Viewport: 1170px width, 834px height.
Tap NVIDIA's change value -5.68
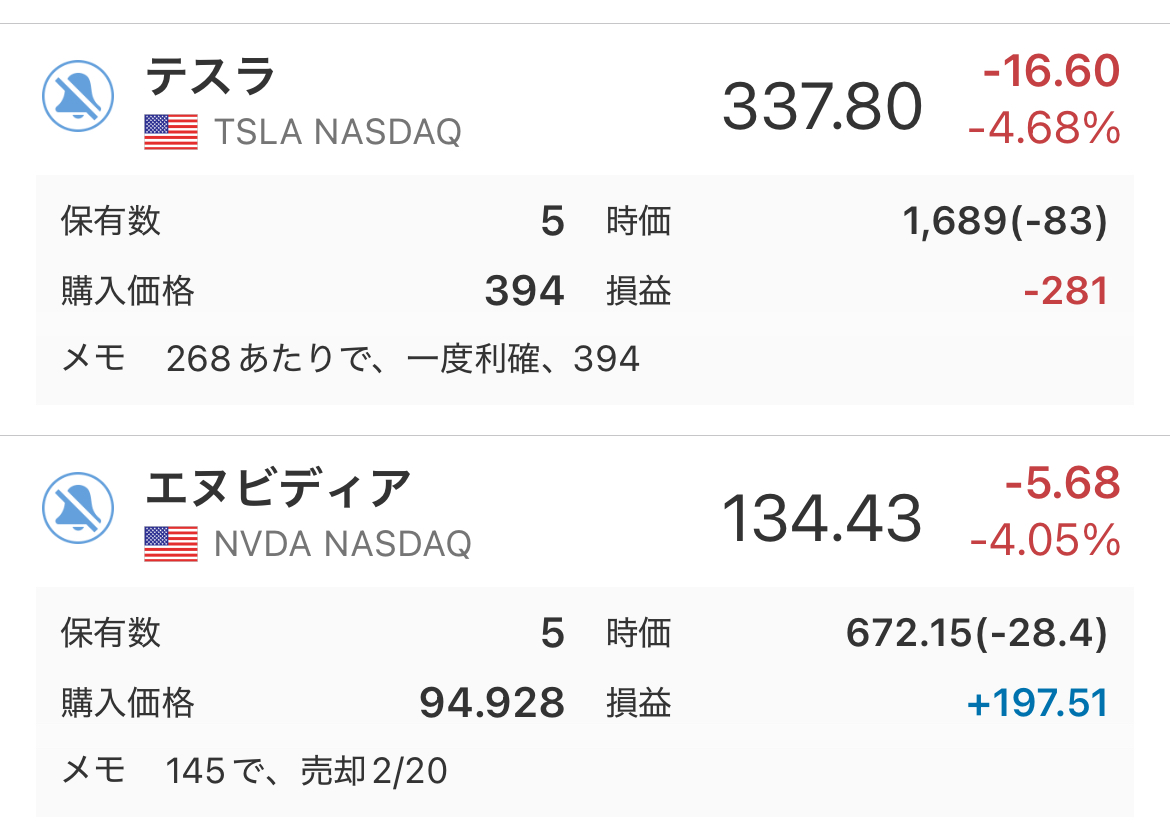point(1063,483)
